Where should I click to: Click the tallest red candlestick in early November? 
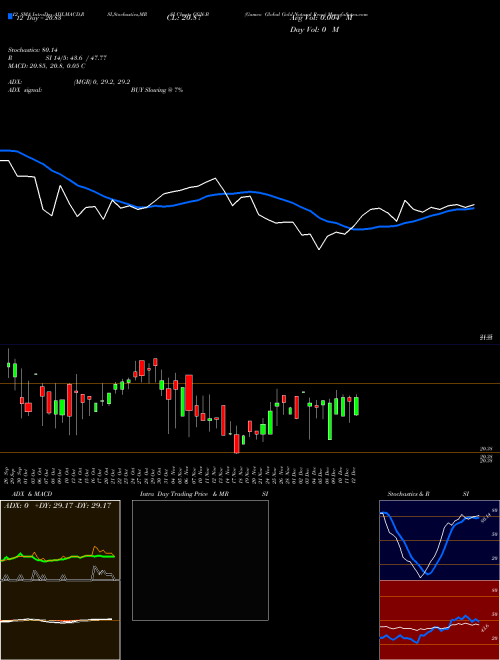pos(189,392)
